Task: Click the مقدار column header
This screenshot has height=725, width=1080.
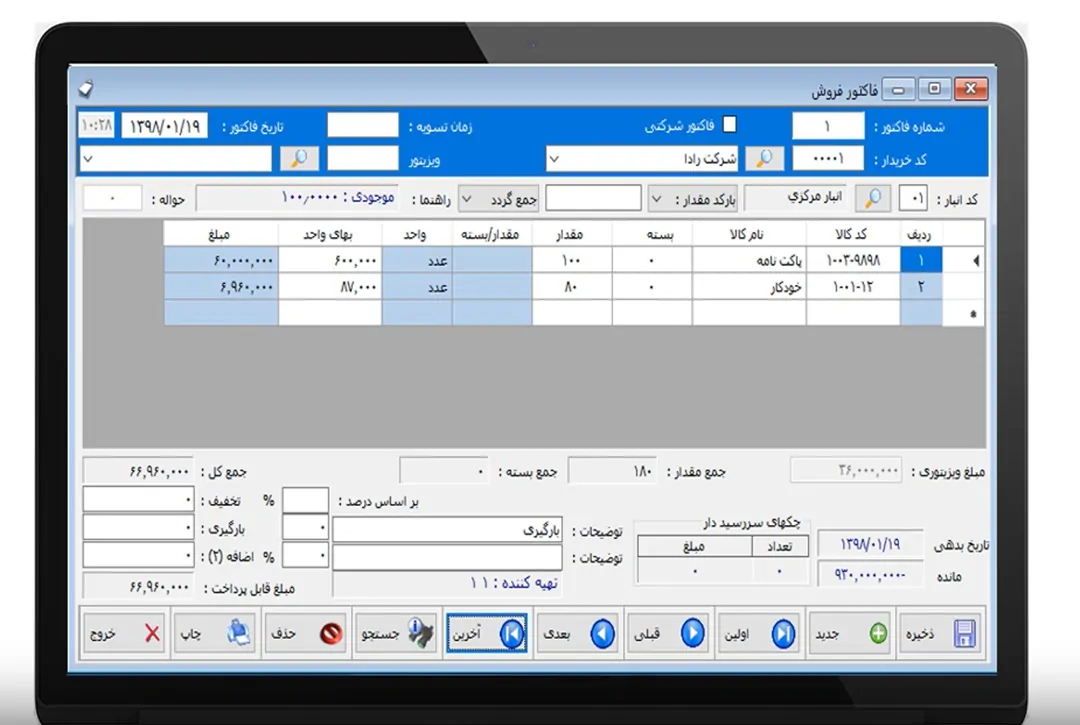Action: 571,234
